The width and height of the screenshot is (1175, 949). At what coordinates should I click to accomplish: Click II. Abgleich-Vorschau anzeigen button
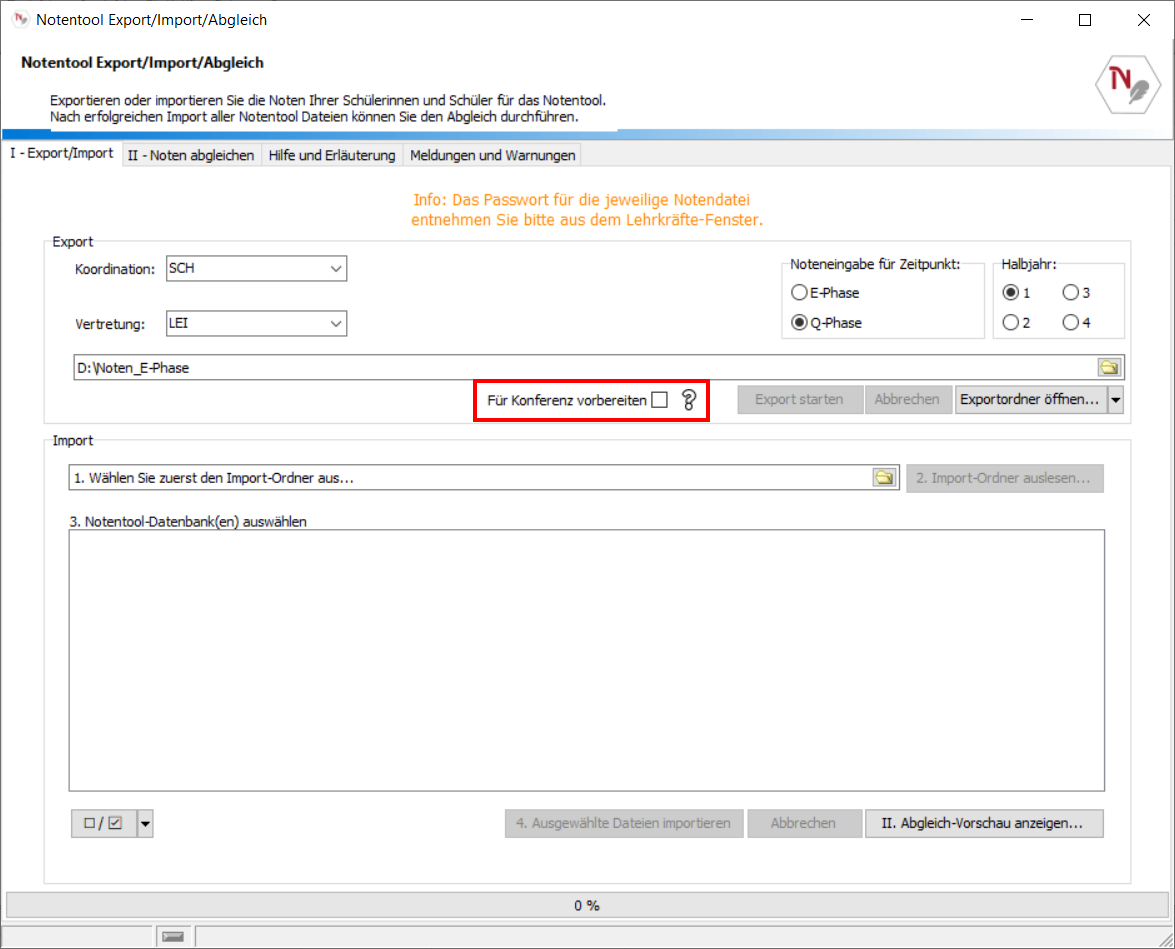983,823
